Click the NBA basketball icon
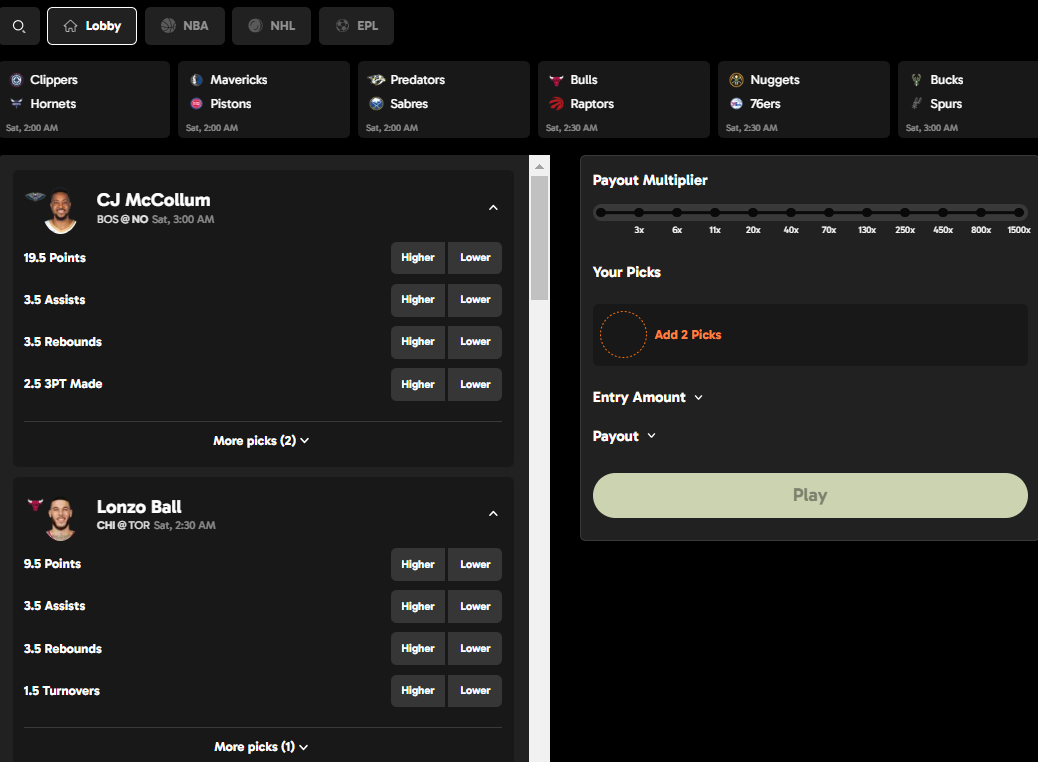 click(168, 26)
